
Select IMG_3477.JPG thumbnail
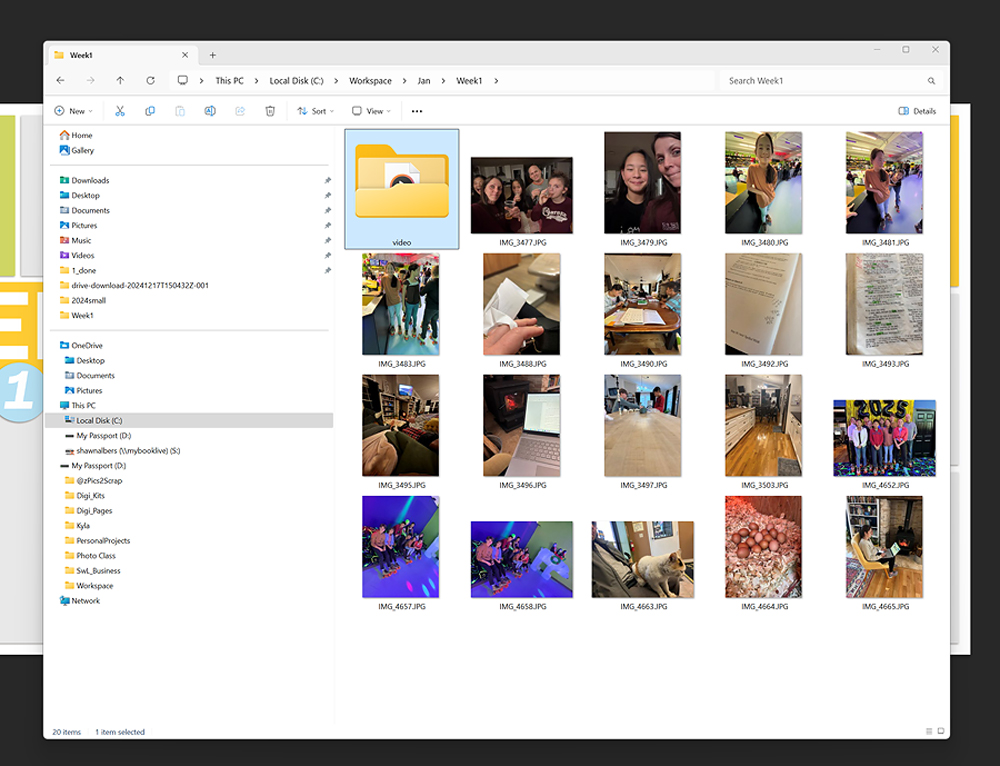[x=522, y=195]
